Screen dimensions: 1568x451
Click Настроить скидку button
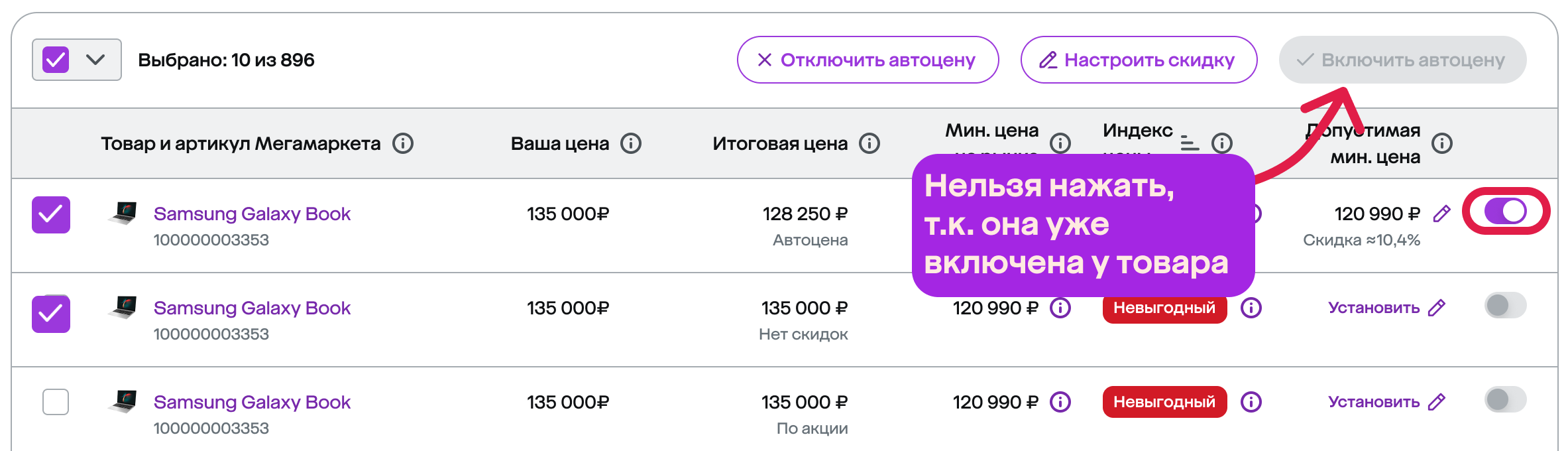point(1139,60)
